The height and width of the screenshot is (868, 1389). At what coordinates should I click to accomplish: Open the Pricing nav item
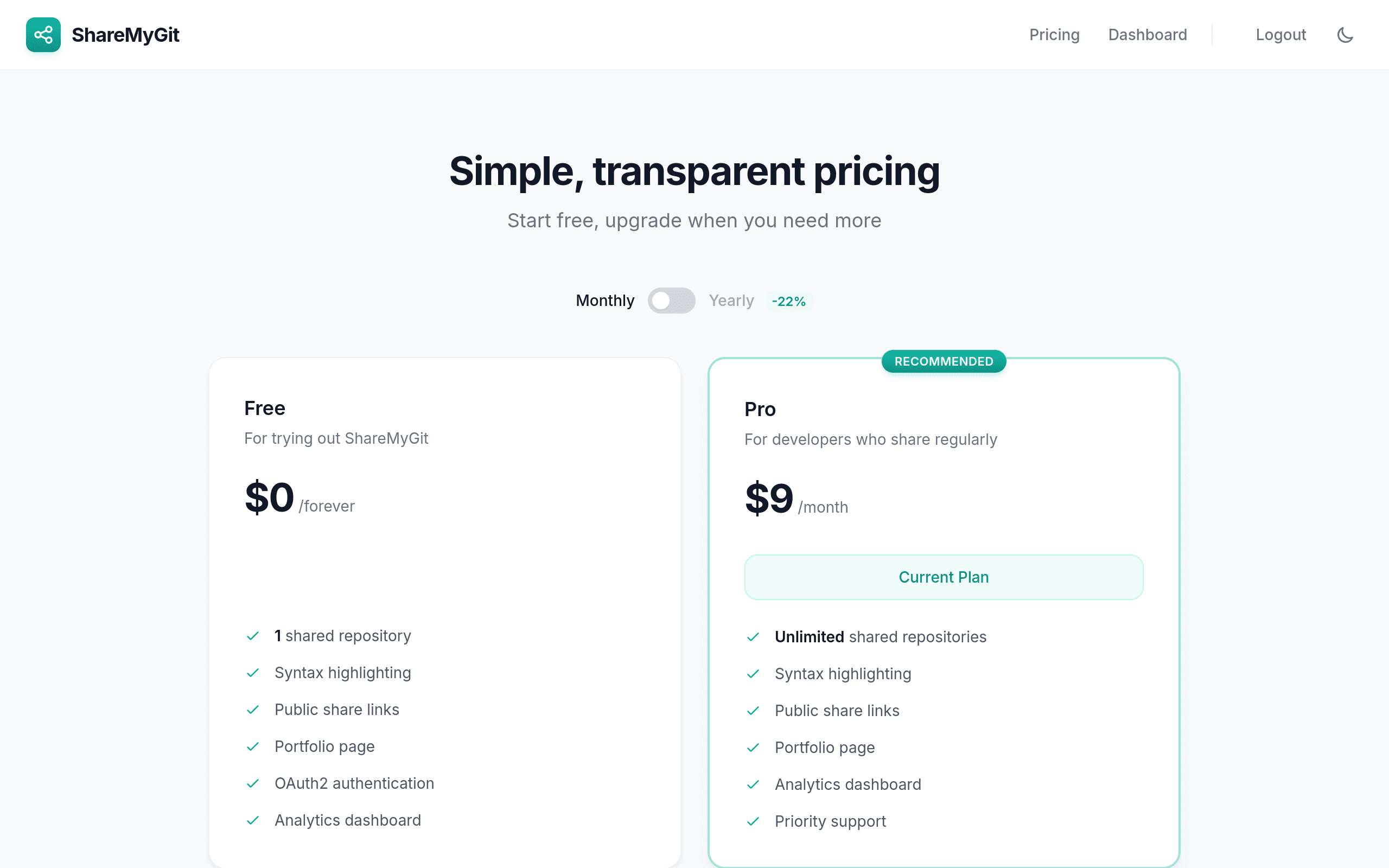click(1054, 35)
